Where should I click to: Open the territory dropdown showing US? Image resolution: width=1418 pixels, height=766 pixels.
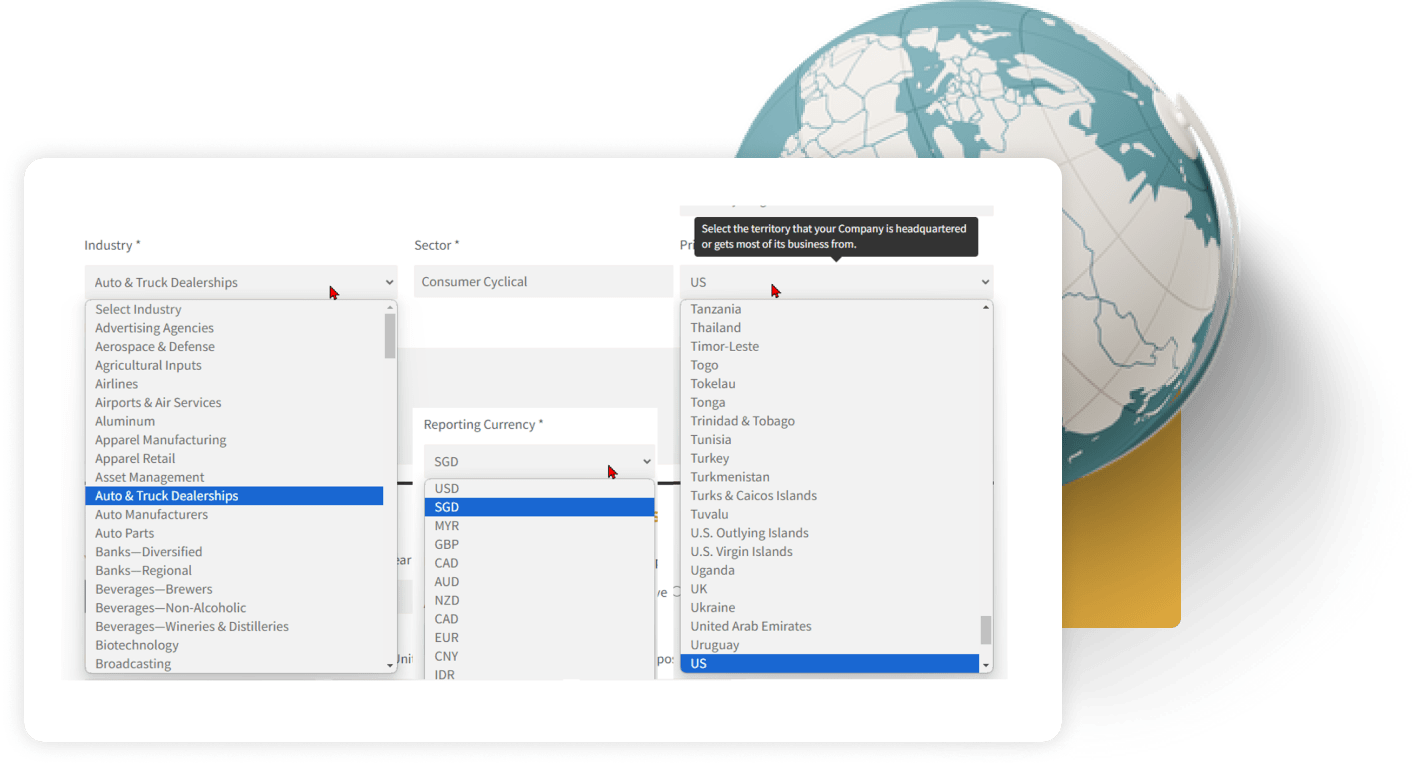(x=836, y=282)
